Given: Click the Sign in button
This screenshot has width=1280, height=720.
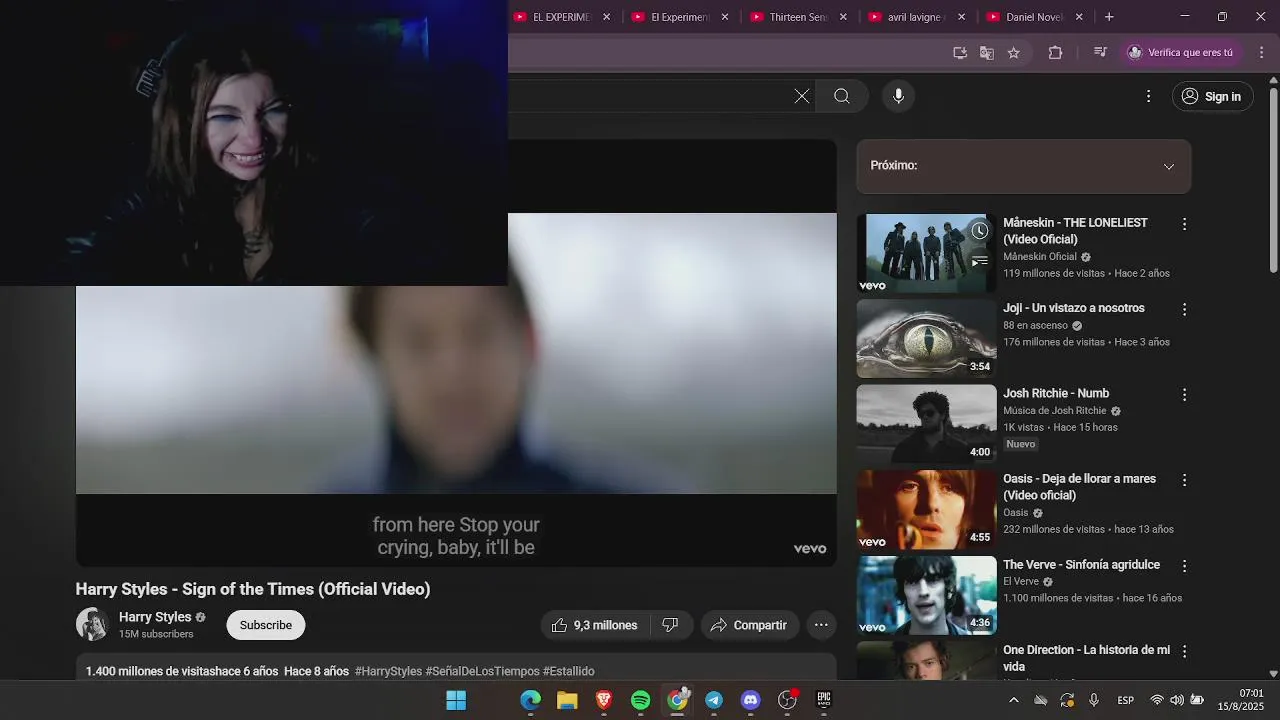Looking at the screenshot, I should (1211, 96).
